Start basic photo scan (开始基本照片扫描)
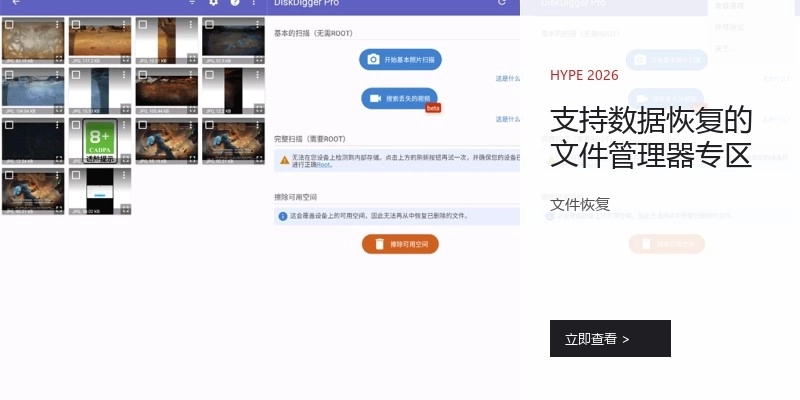Image resolution: width=800 pixels, height=400 pixels. (x=401, y=60)
